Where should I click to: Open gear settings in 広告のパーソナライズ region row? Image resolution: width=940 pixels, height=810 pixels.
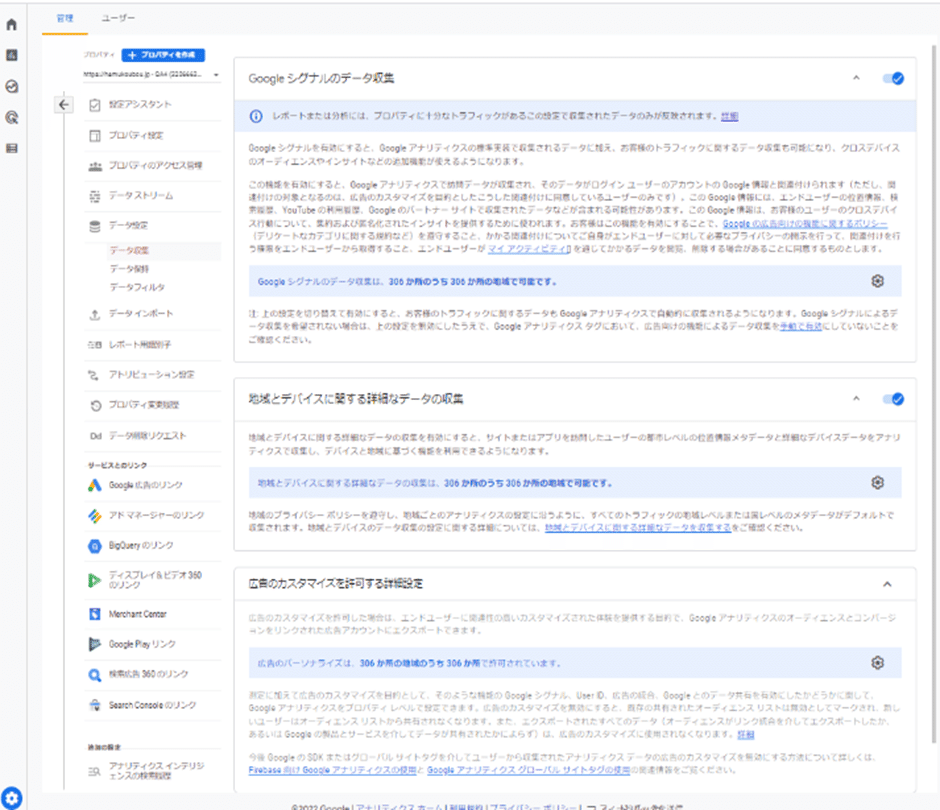878,663
